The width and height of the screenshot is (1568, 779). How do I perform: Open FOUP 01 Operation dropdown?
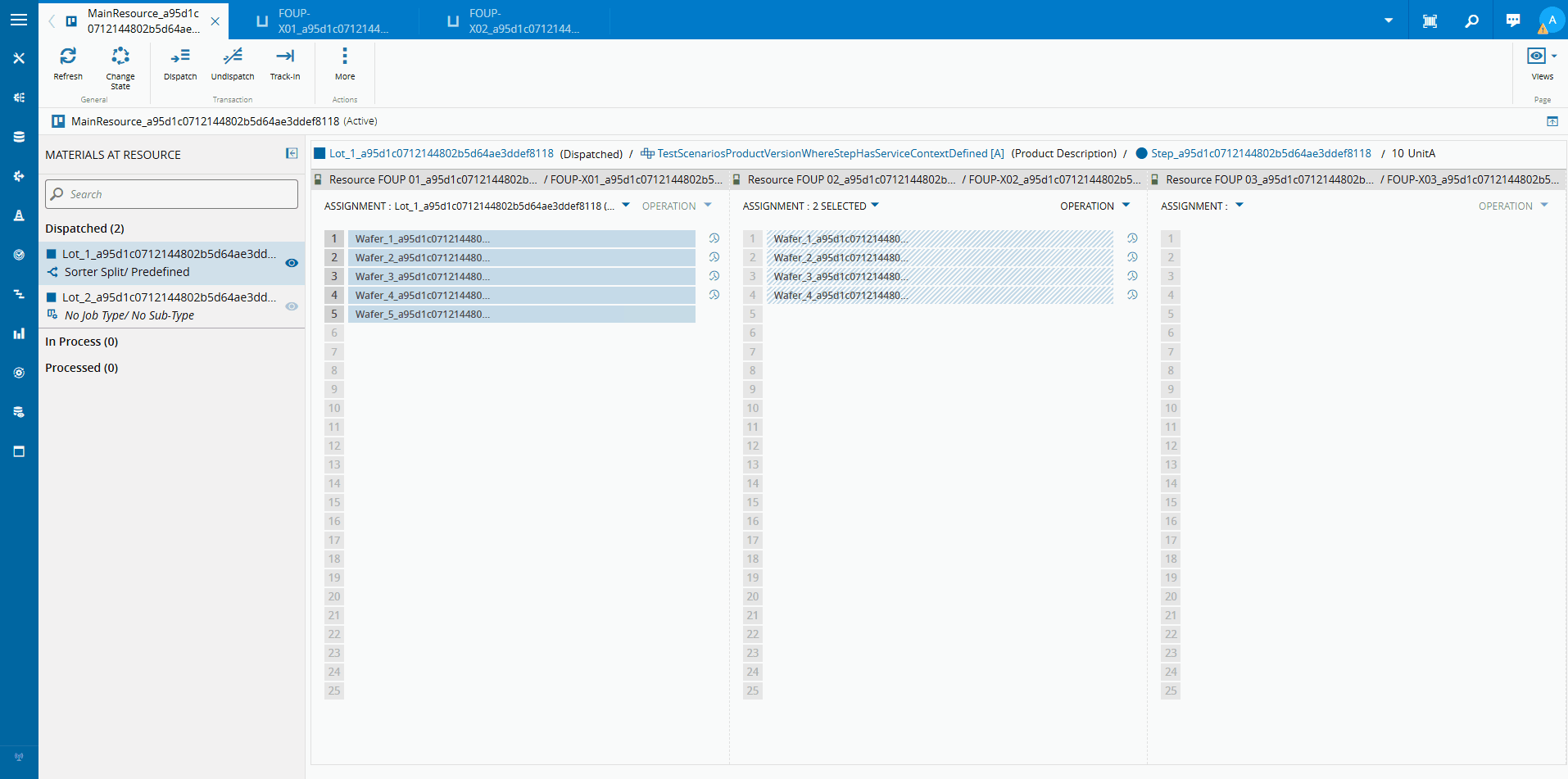click(708, 206)
